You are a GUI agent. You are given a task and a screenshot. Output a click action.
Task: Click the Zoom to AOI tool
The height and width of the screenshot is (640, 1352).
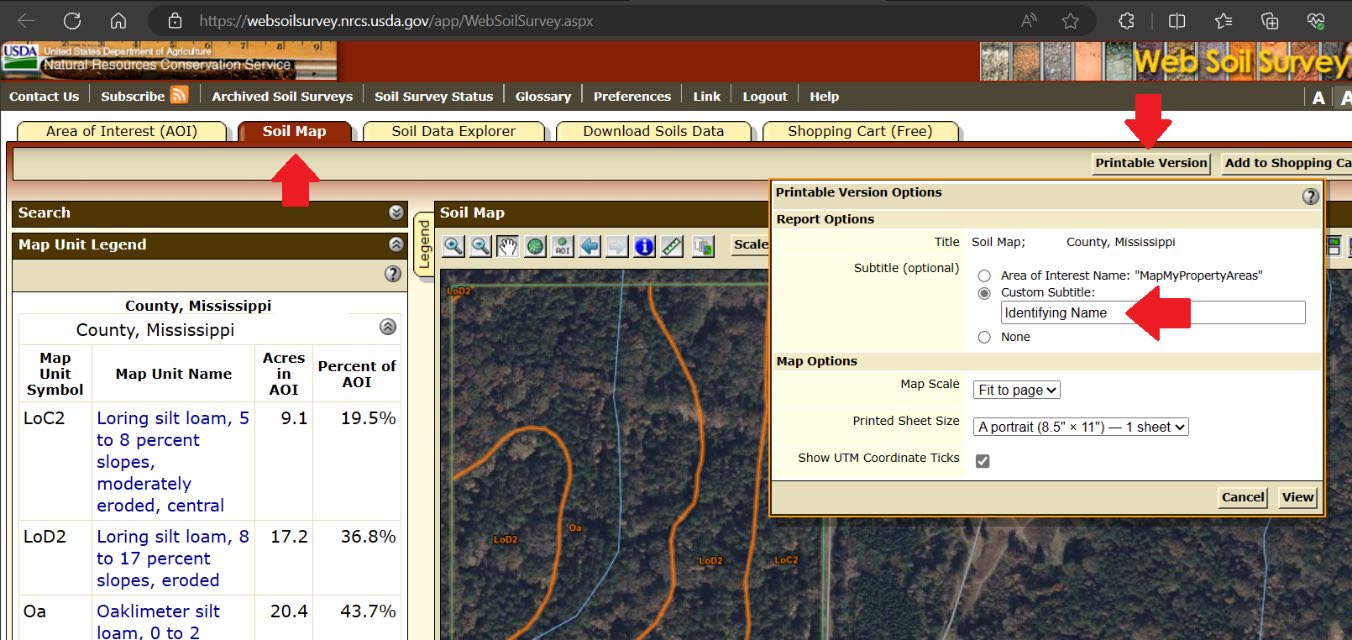(562, 246)
